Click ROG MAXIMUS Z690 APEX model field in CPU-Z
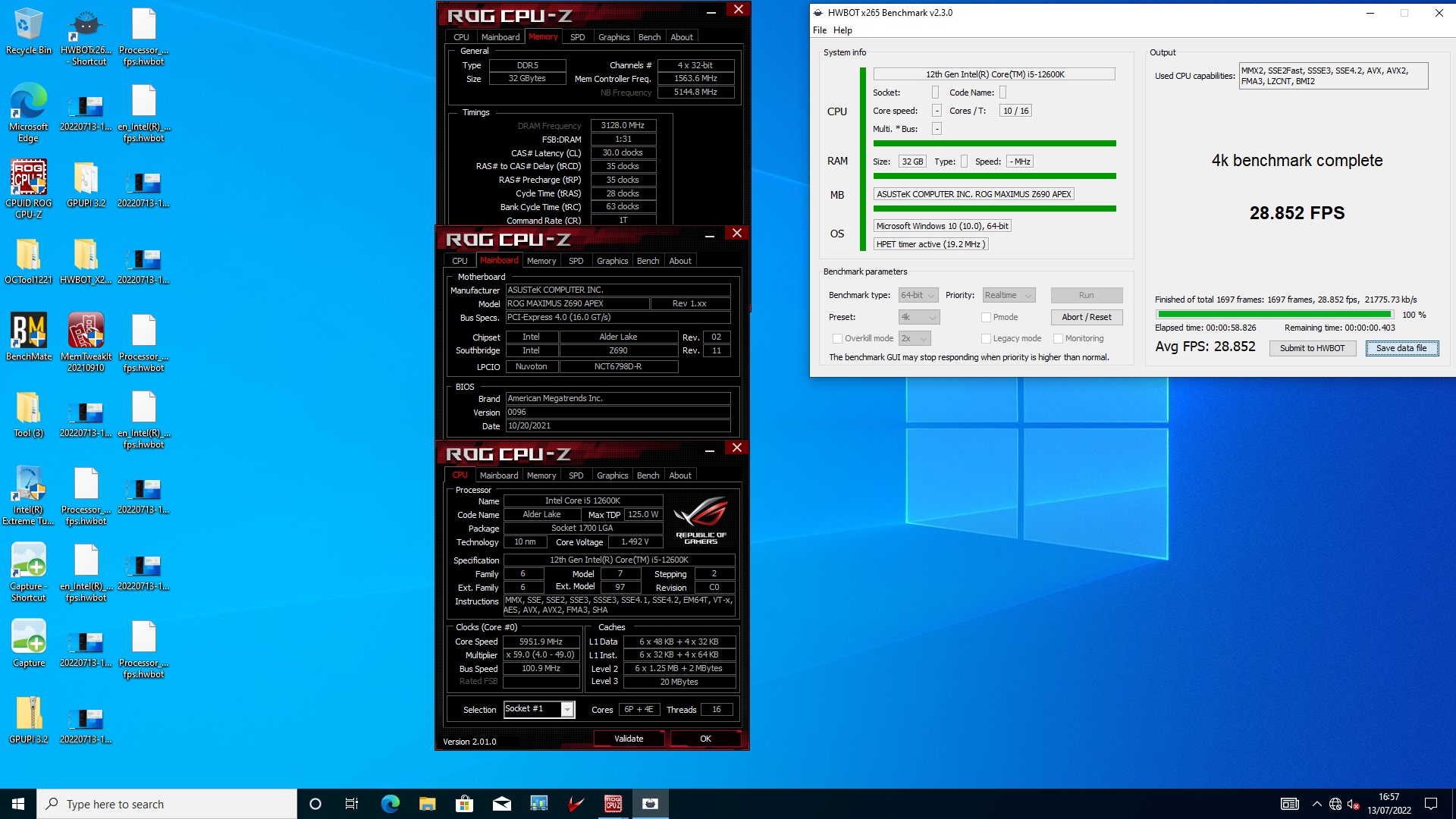Screen dimensions: 1456x819 click(x=577, y=303)
